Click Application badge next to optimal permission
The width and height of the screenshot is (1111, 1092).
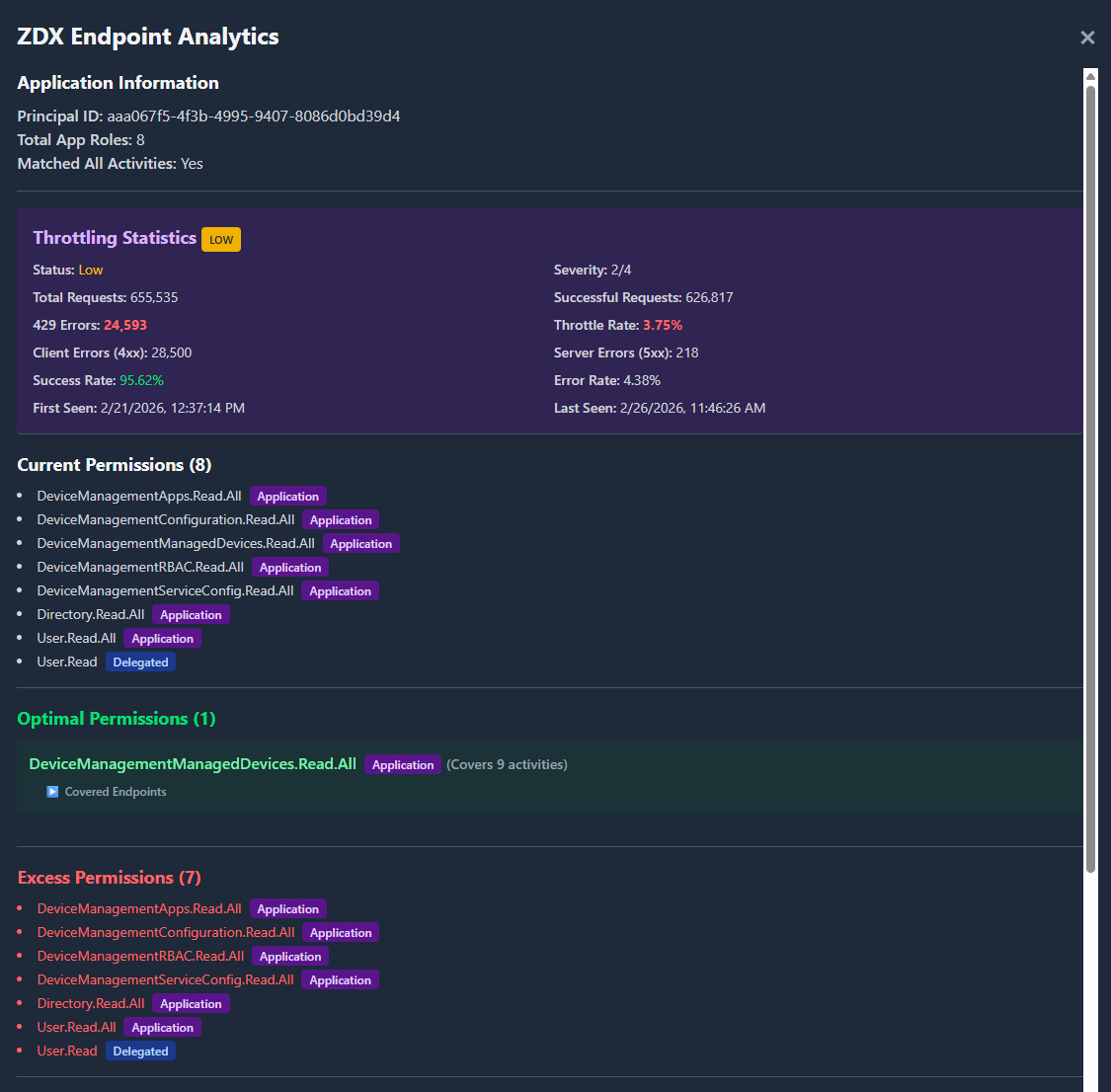403,765
